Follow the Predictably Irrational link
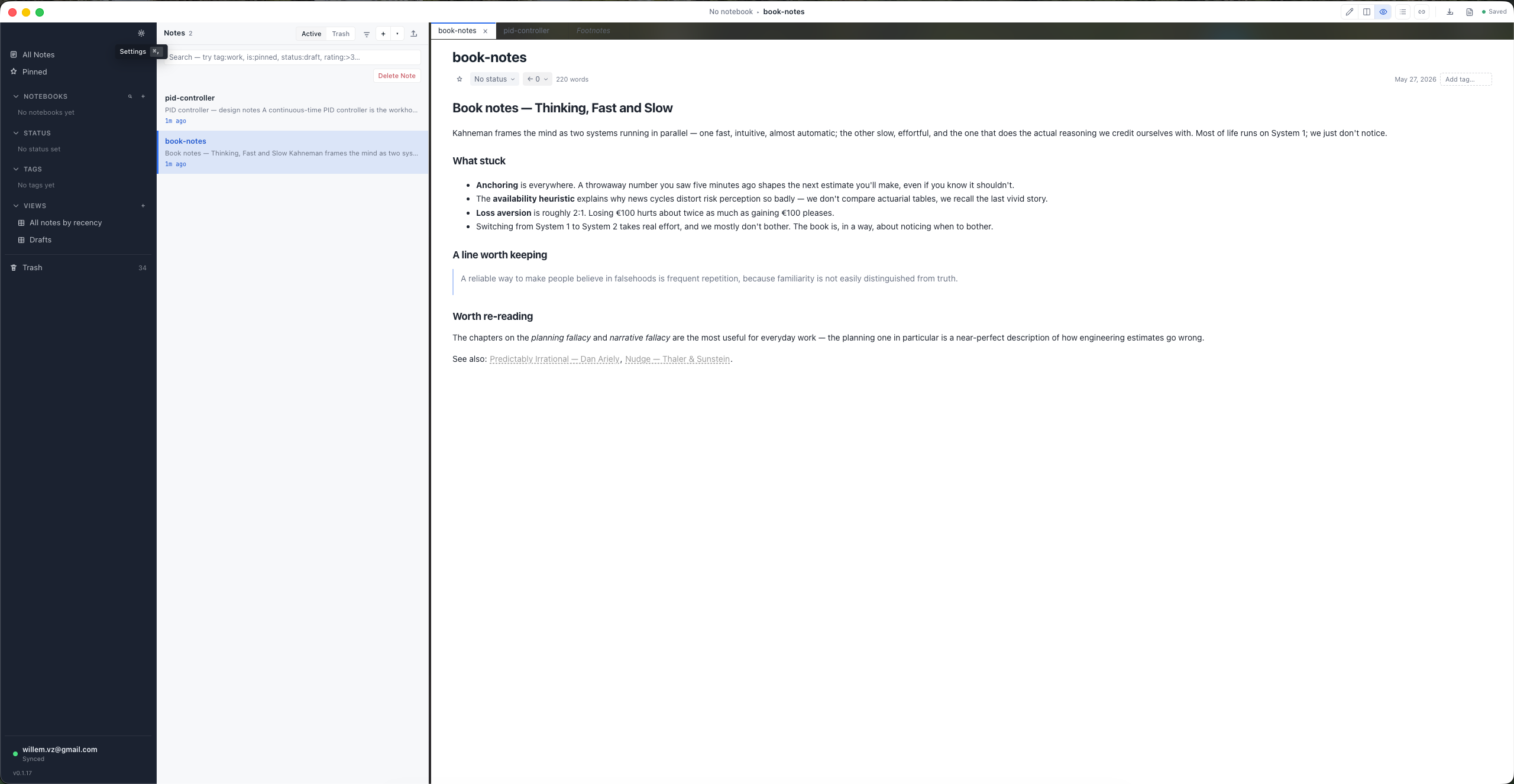1514x784 pixels. (x=554, y=359)
